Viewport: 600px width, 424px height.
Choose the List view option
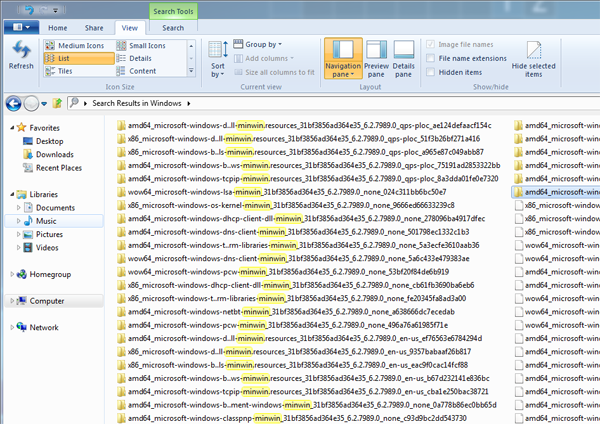(x=79, y=58)
